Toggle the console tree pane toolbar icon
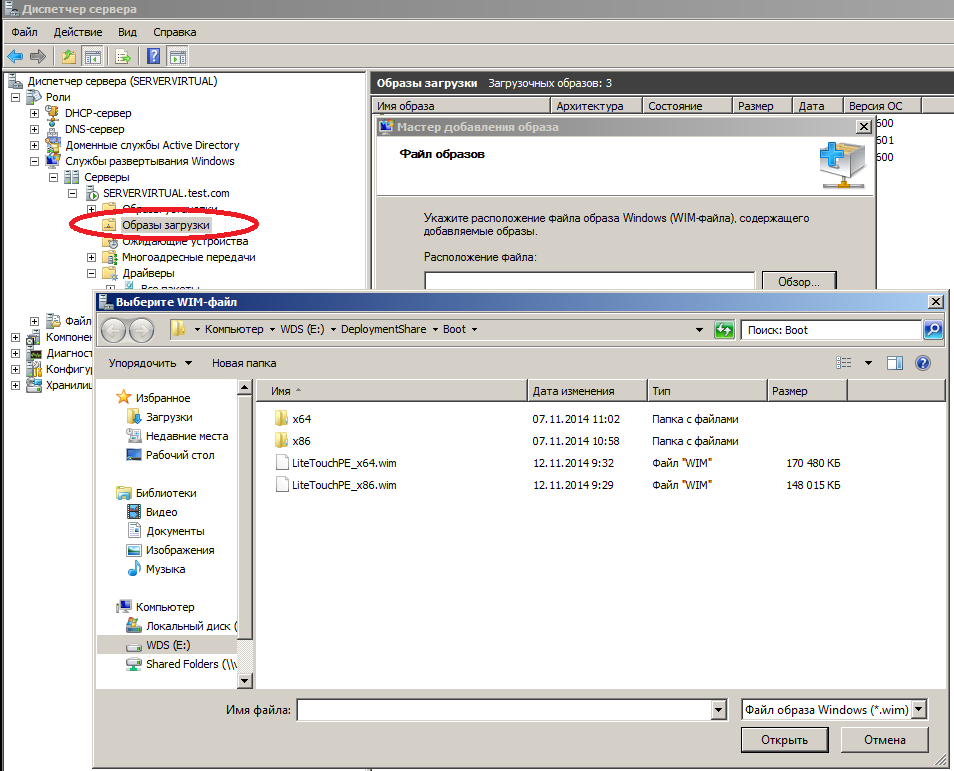This screenshot has height=771, width=954. [92, 57]
